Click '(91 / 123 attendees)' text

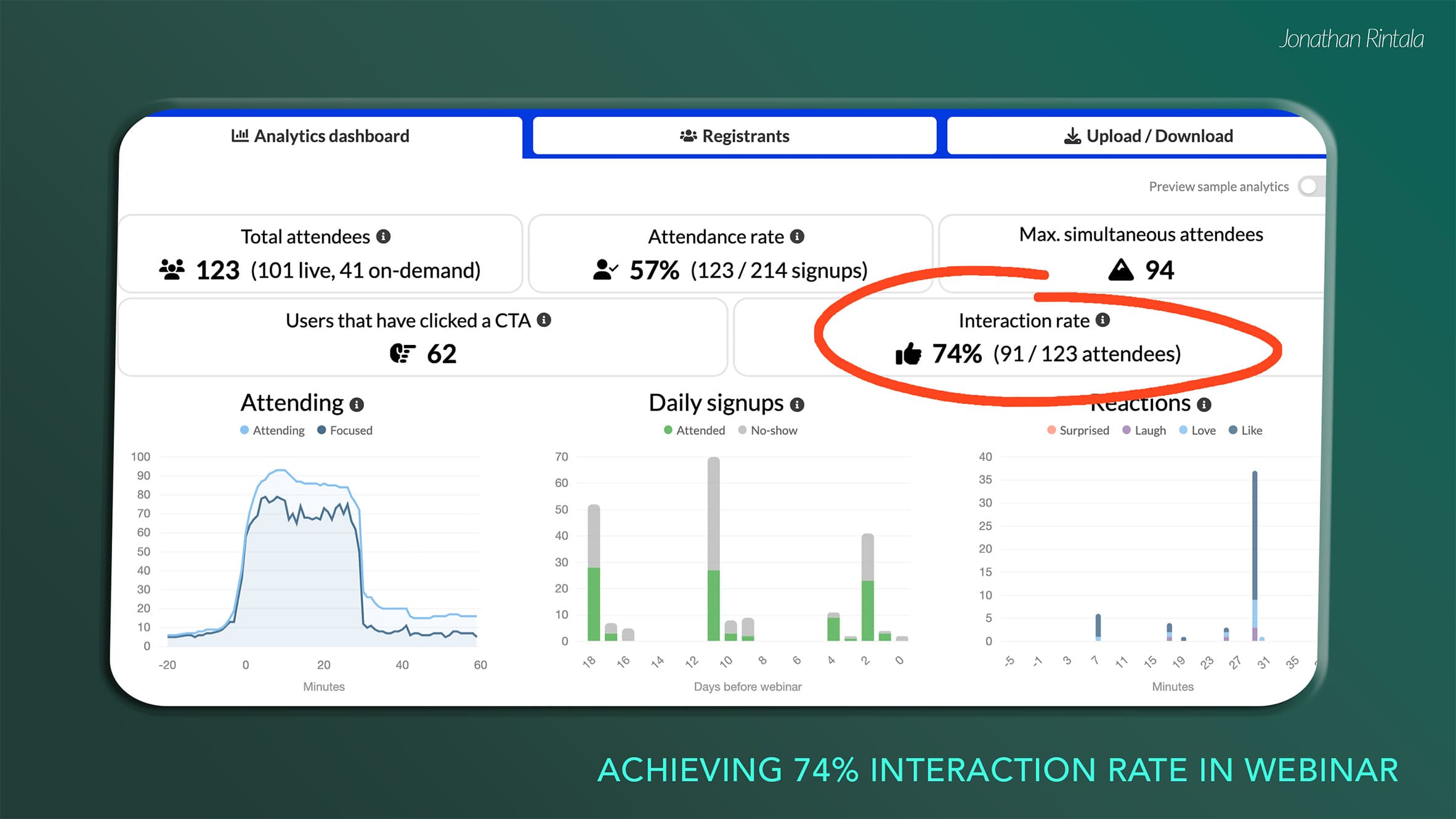1087,354
